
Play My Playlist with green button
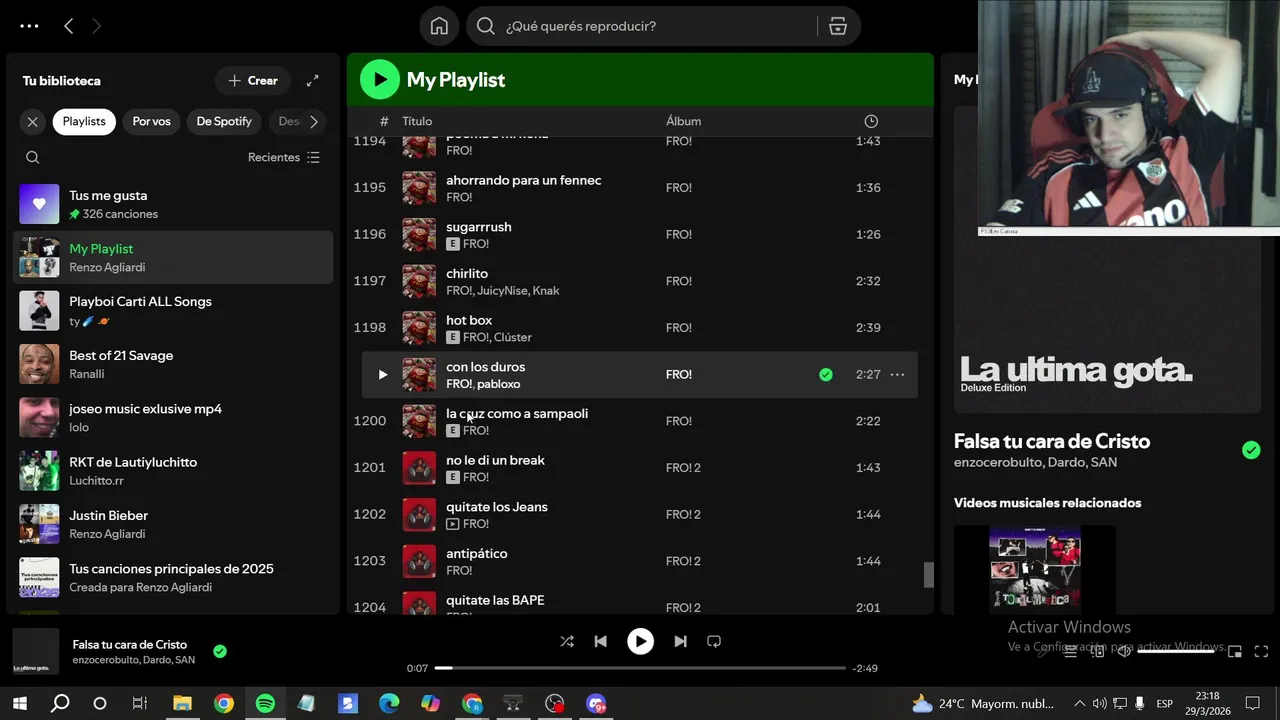[380, 80]
